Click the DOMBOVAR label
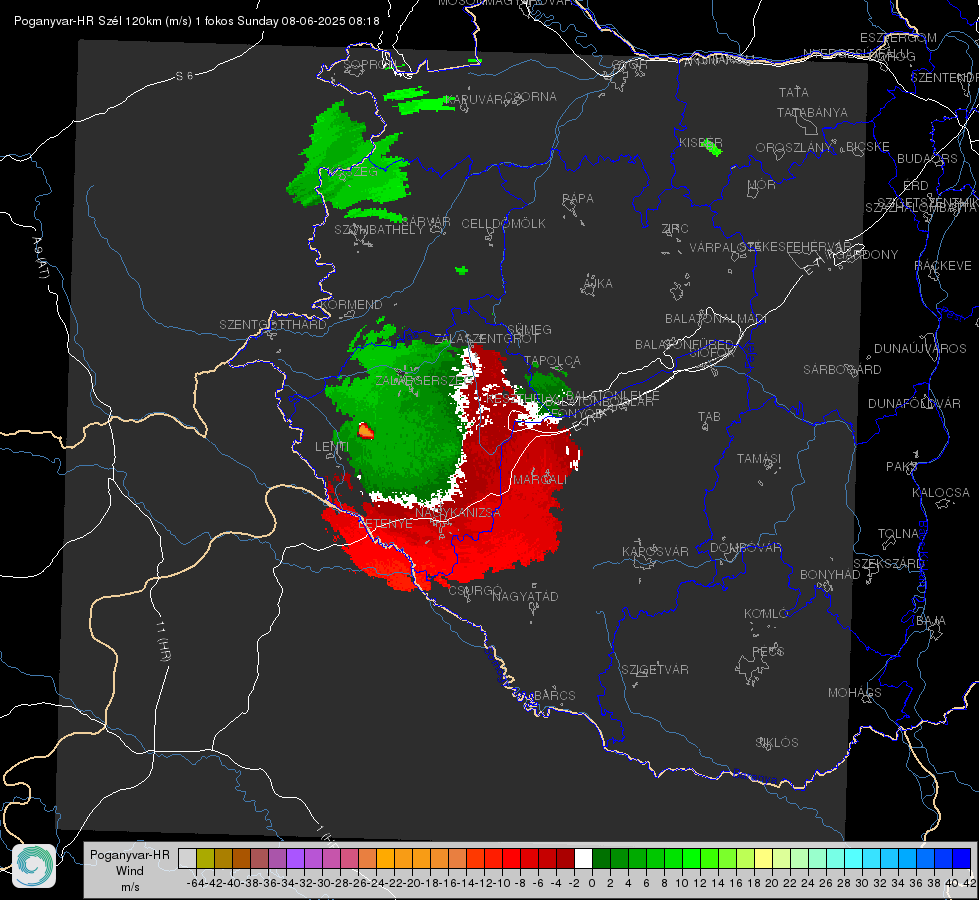Screen dimensions: 979x900 745,548
